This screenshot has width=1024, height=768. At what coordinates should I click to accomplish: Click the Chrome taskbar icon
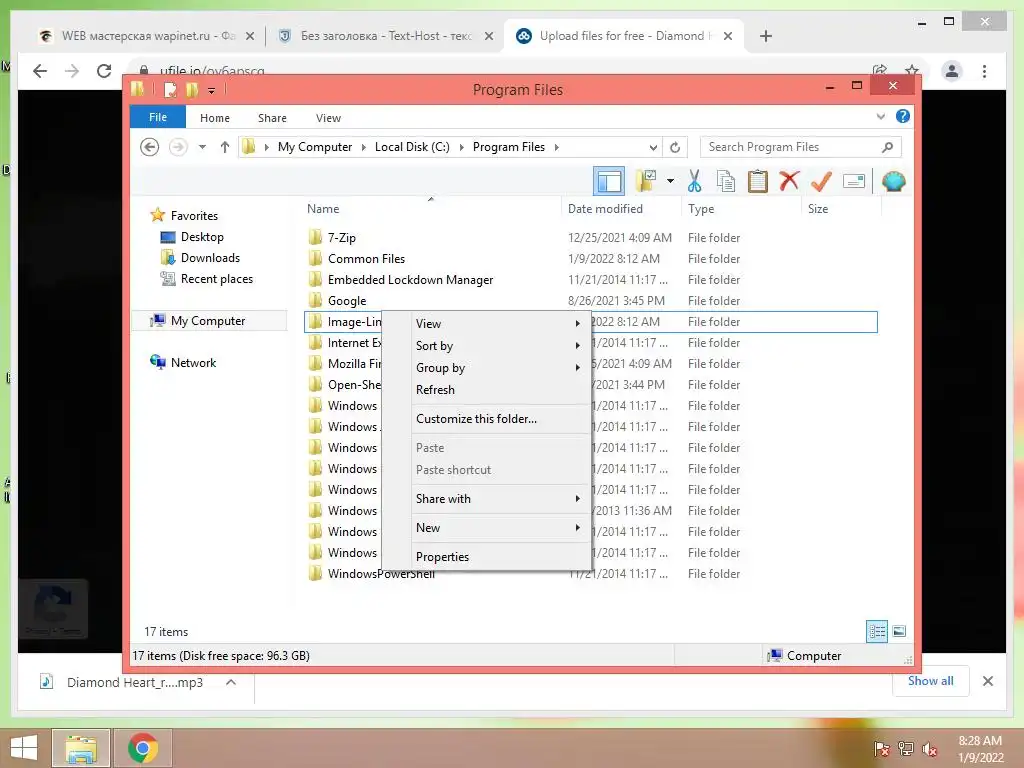coord(143,748)
